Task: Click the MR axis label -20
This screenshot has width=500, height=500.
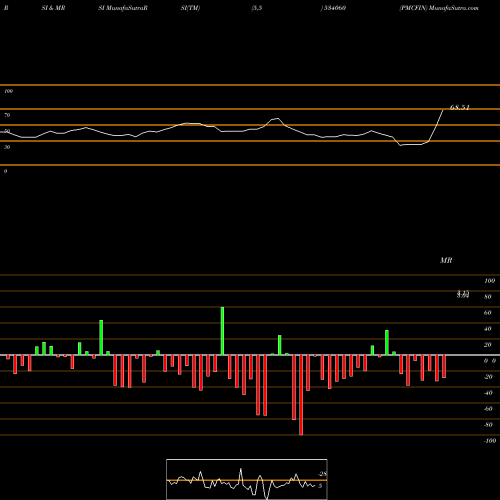Action: 488,377
